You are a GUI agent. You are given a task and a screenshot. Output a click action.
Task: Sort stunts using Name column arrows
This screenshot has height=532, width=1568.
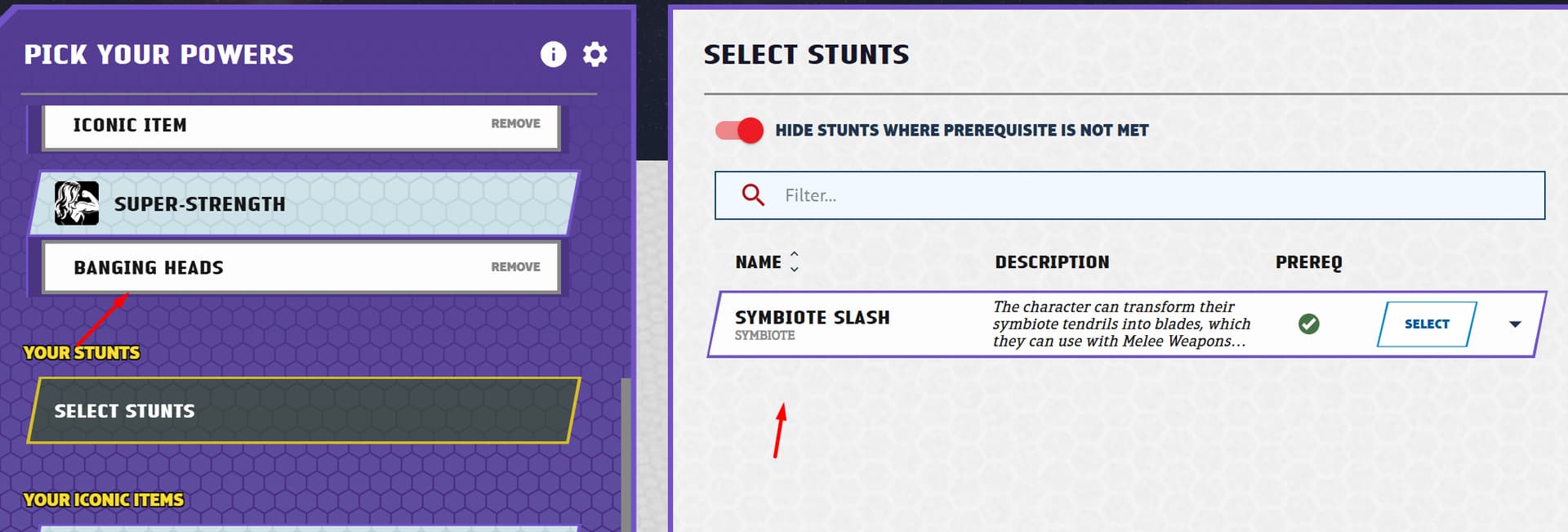[x=794, y=262]
